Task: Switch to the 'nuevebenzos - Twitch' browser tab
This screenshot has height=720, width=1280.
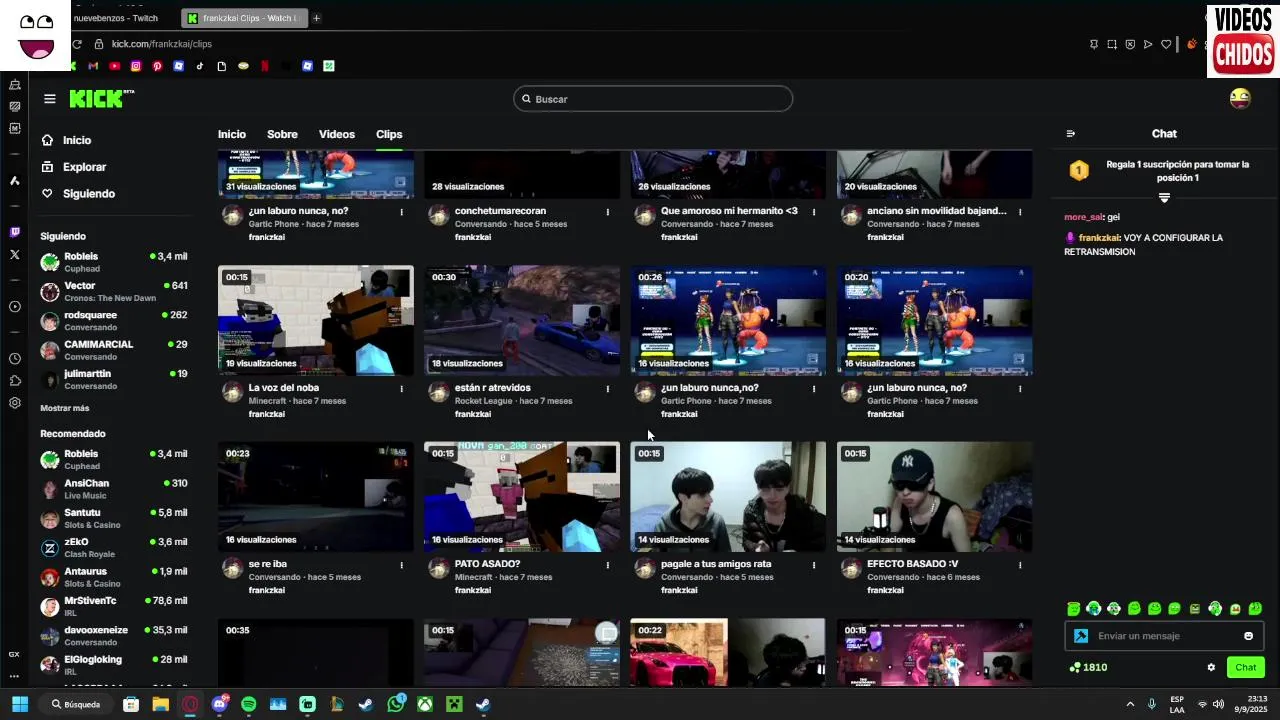Action: click(116, 18)
